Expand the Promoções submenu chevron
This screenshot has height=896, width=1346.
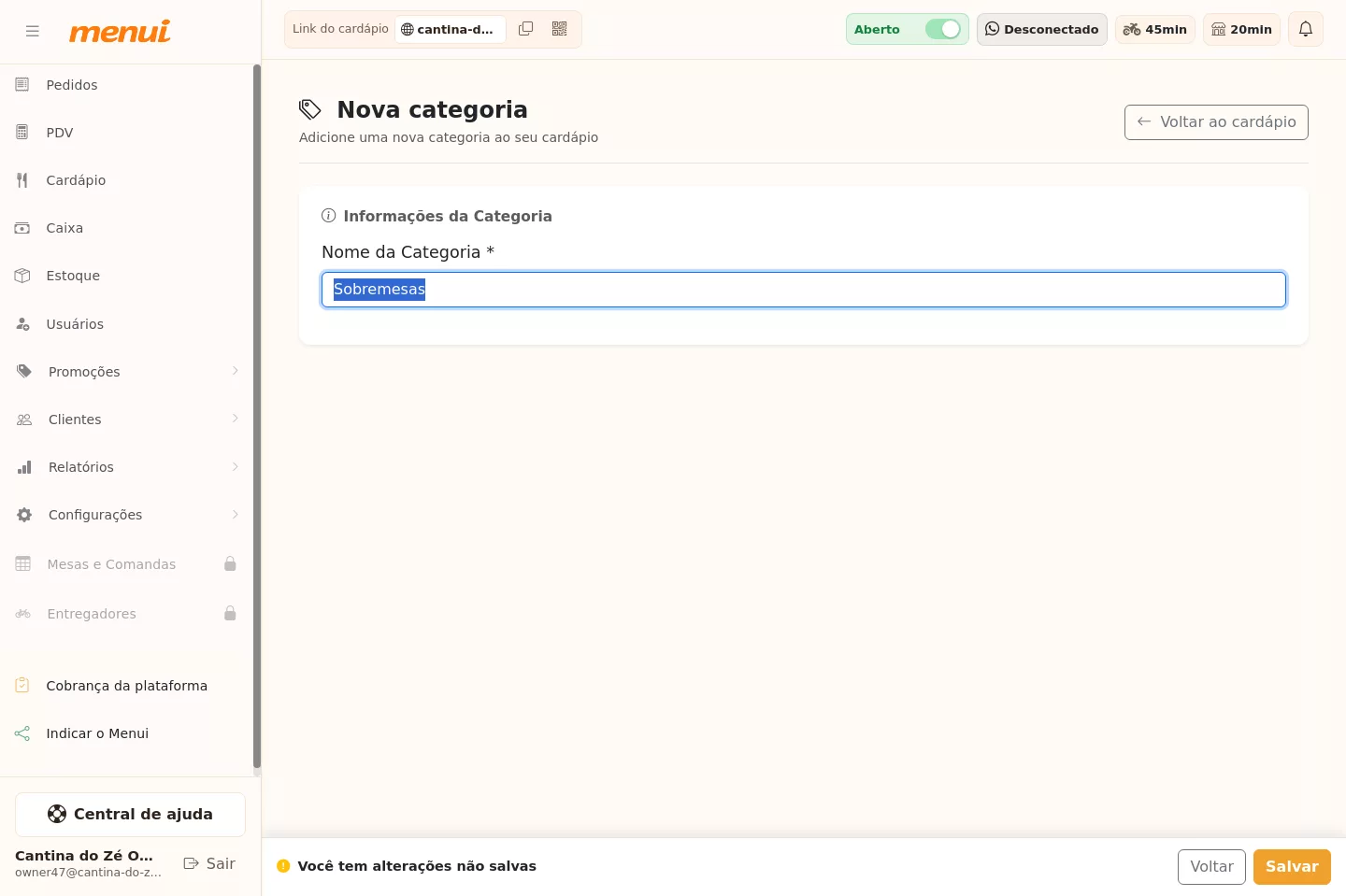click(x=236, y=371)
